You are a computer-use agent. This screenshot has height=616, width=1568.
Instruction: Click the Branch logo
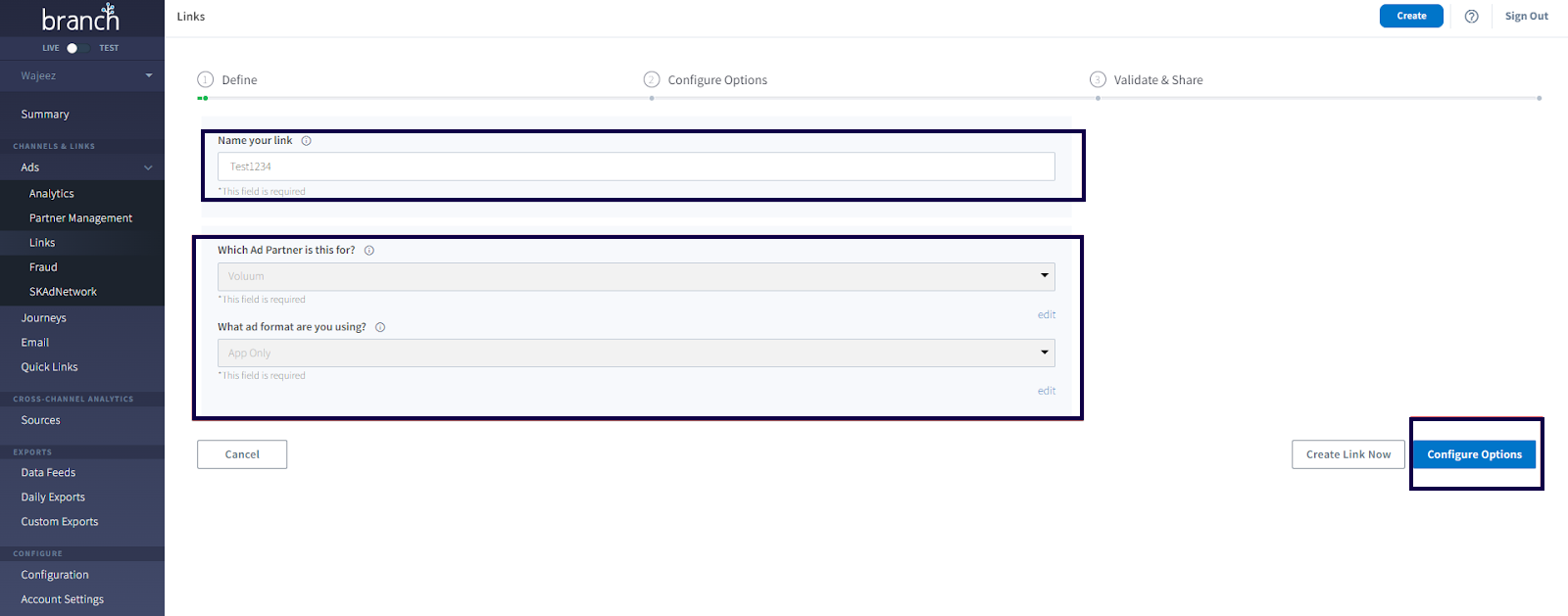(80, 18)
